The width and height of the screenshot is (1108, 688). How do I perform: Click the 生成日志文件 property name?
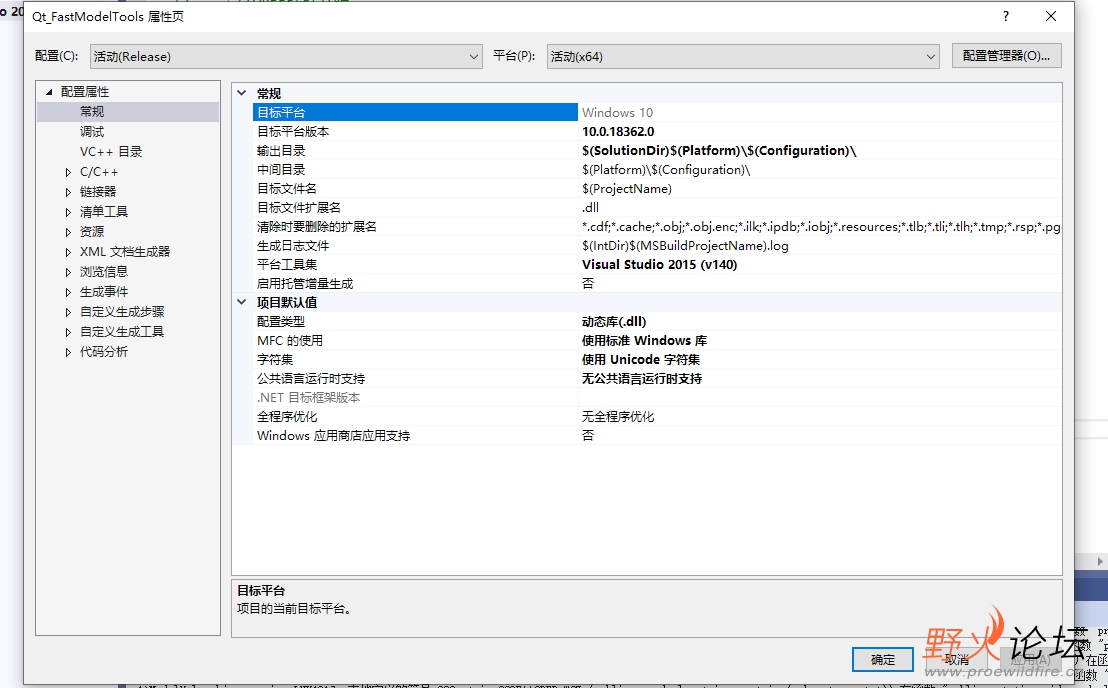click(293, 246)
